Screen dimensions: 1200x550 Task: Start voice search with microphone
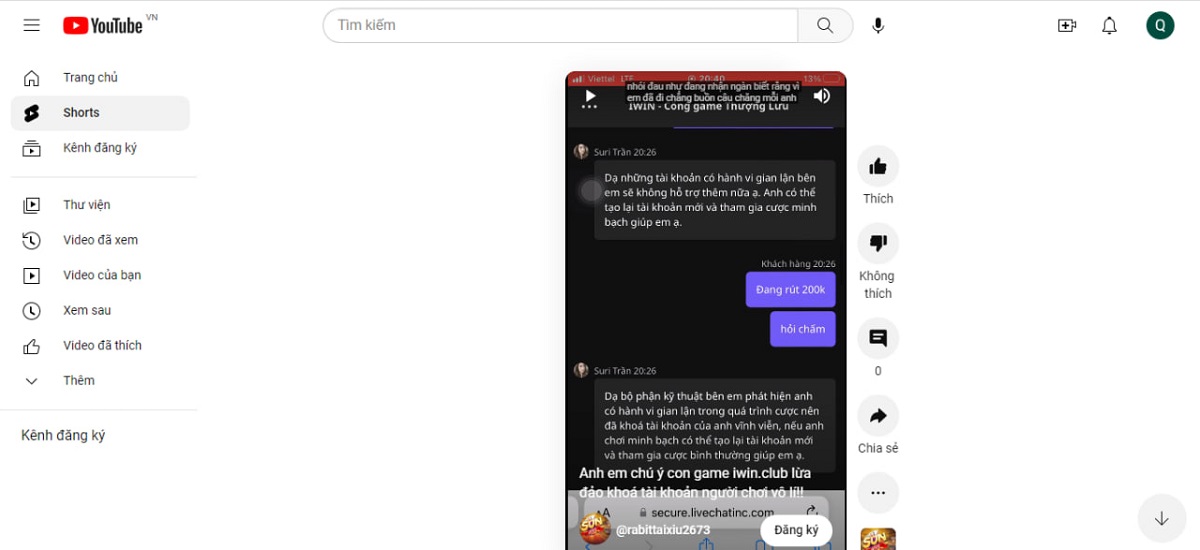[x=878, y=25]
